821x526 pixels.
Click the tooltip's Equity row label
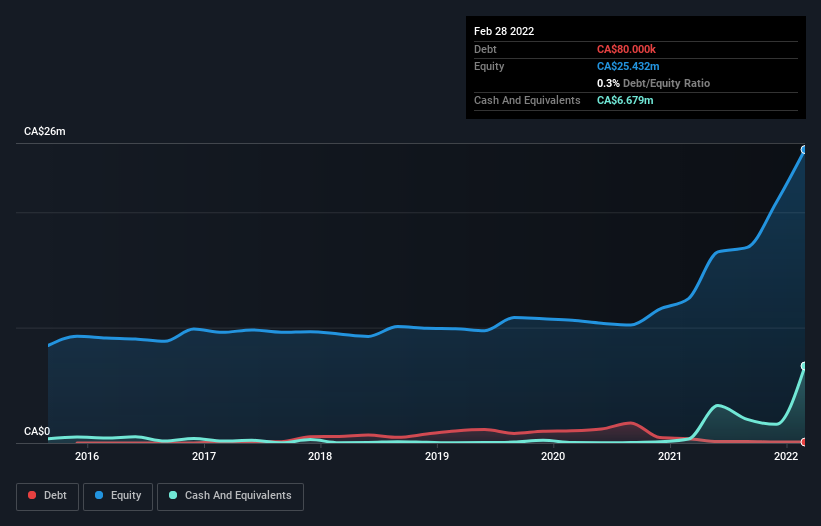489,66
